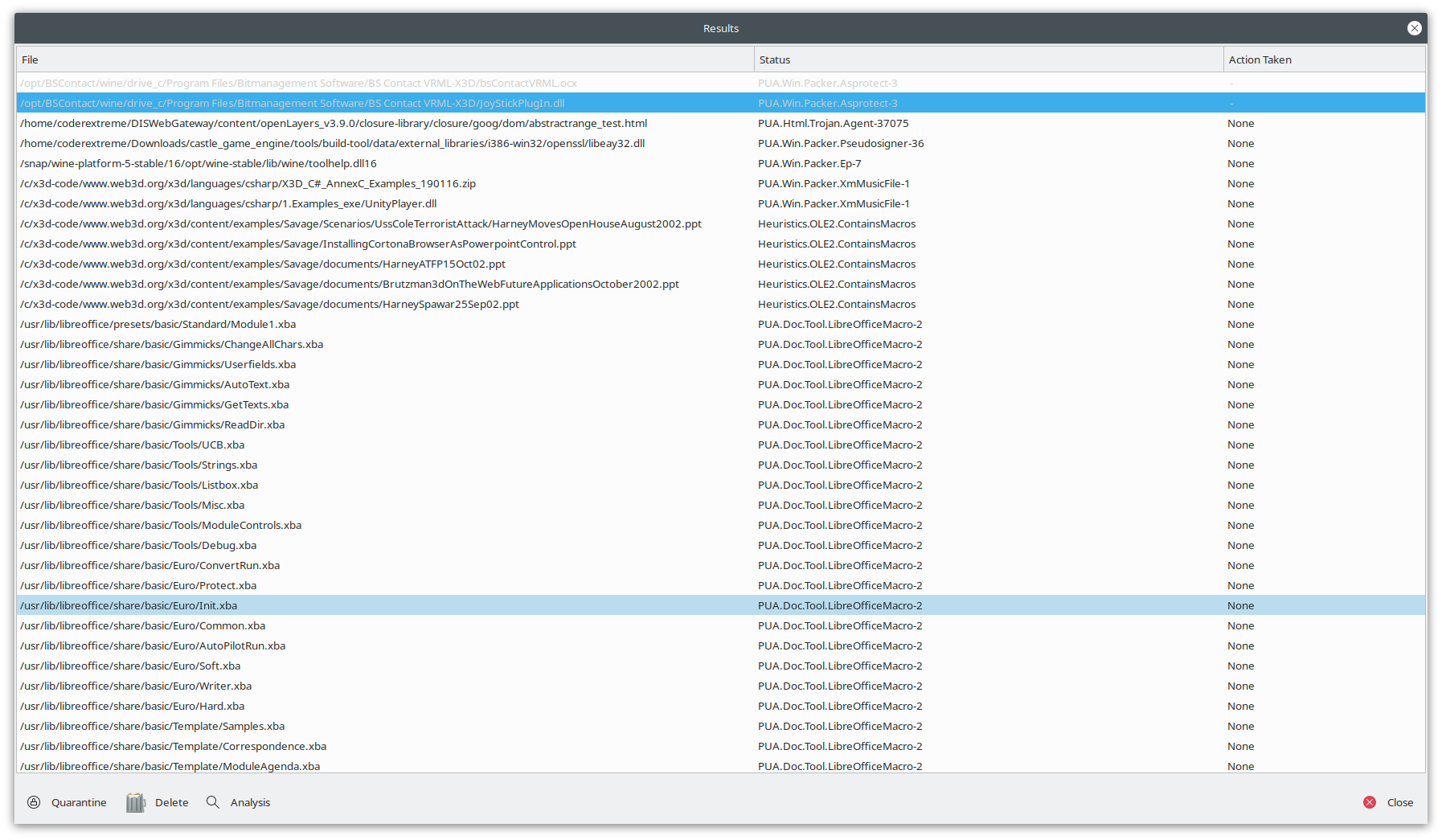Close the Results window with title bar X

click(1414, 28)
